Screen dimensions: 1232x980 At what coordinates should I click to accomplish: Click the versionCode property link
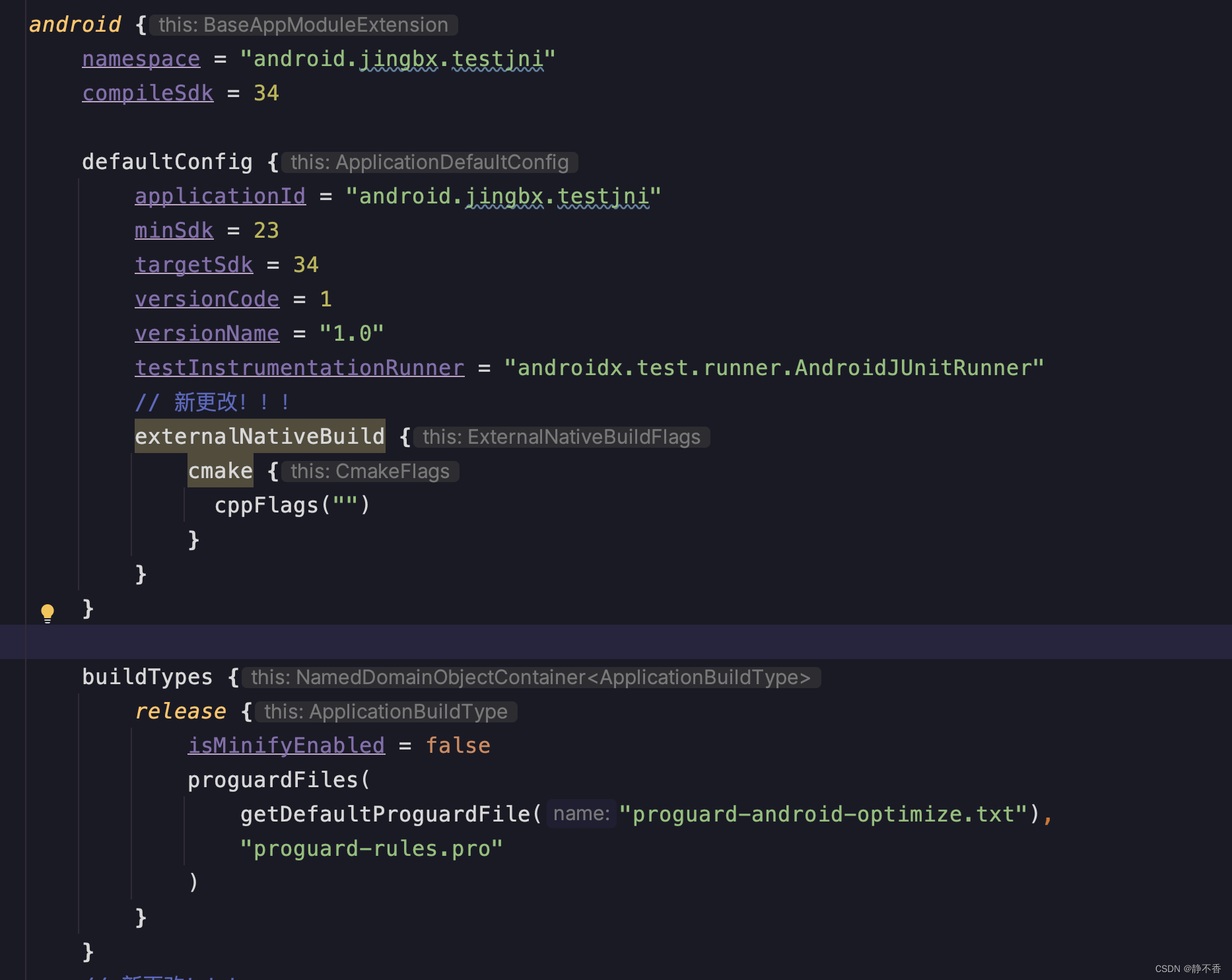point(207,298)
